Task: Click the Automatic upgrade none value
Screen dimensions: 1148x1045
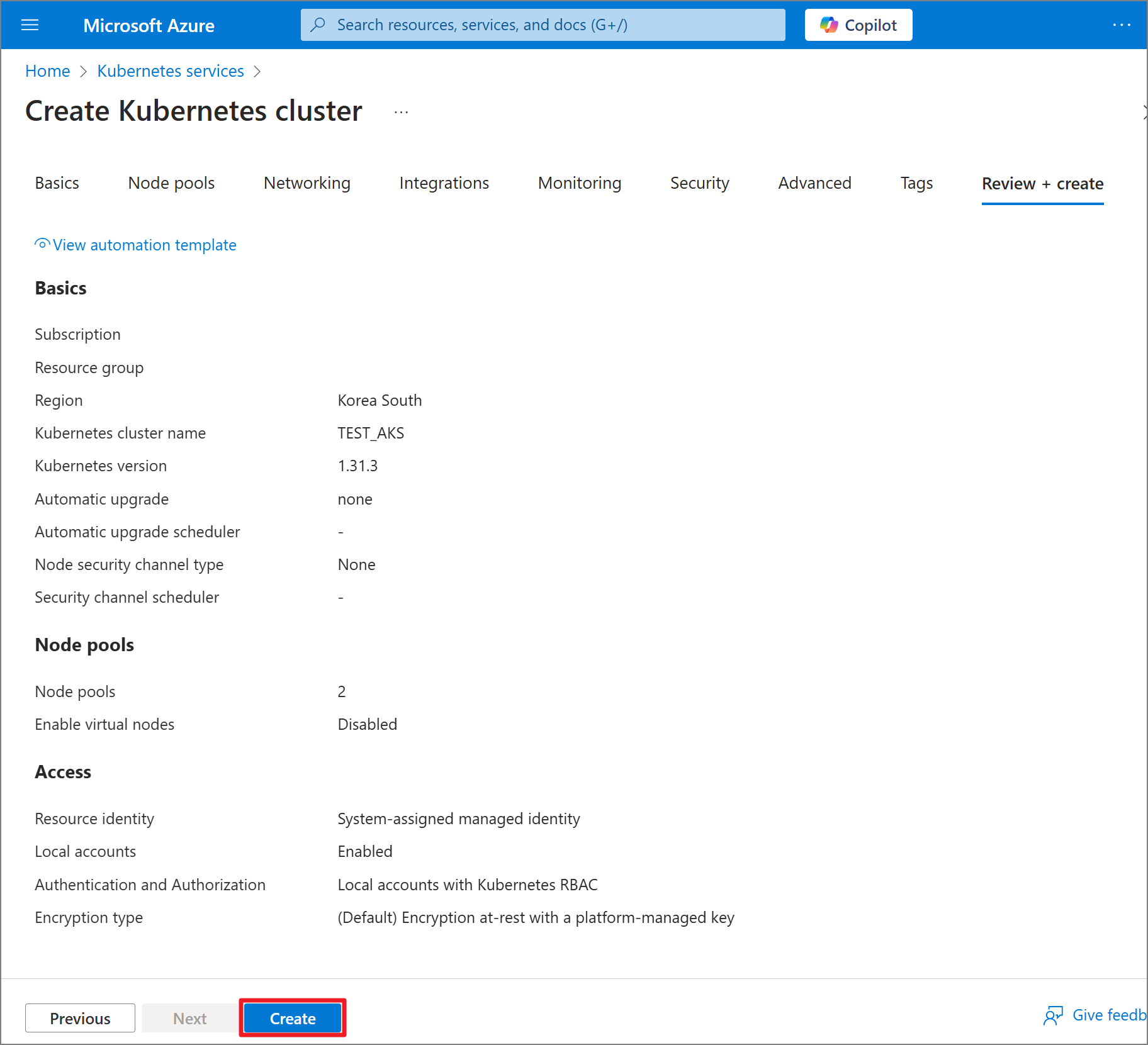Action: click(355, 500)
